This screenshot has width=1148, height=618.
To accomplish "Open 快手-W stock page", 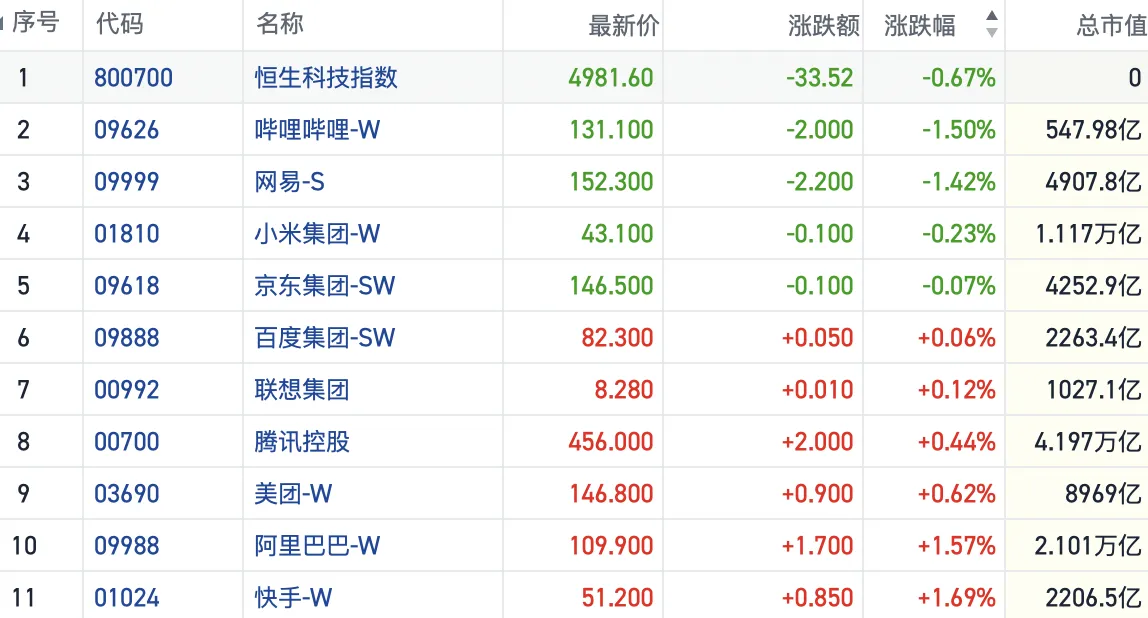I will pyautogui.click(x=293, y=597).
